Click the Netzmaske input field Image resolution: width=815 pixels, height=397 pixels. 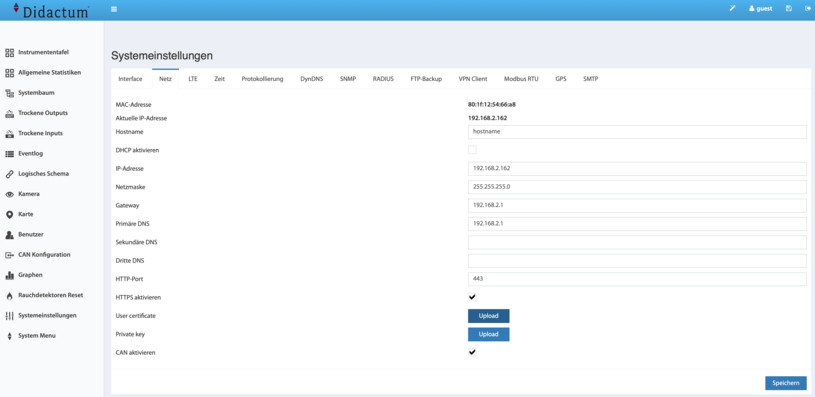click(637, 187)
